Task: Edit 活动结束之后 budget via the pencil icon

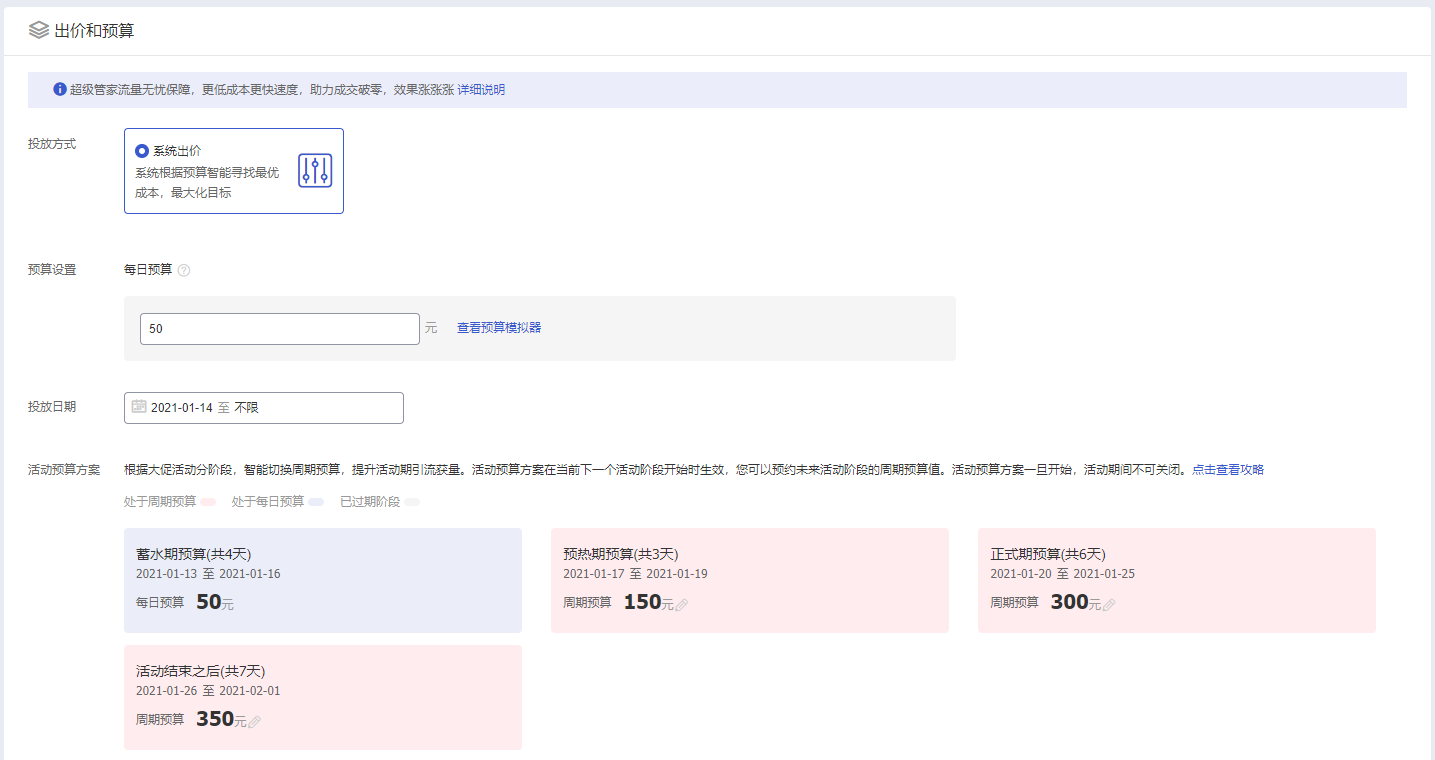Action: 257,719
